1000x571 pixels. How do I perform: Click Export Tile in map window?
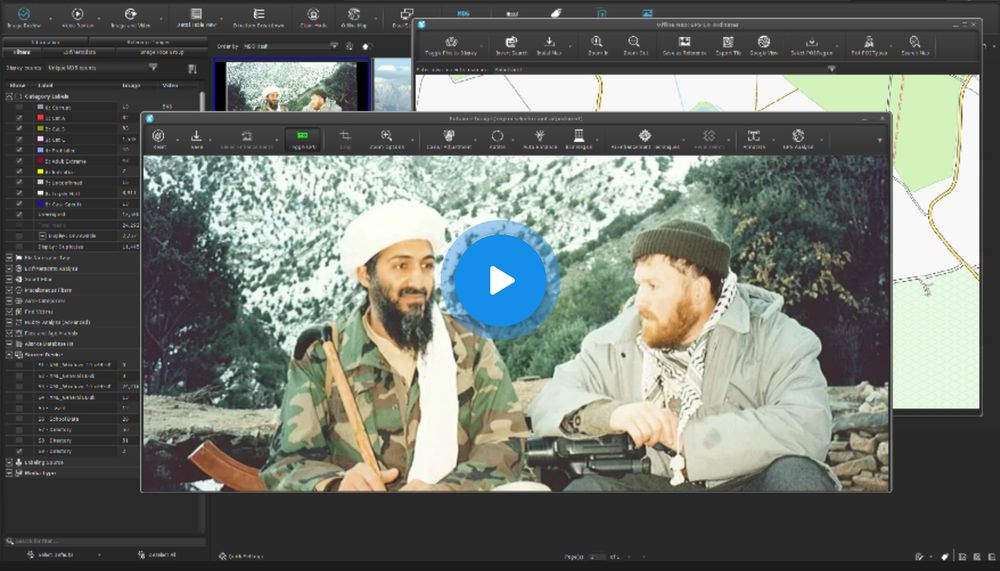point(728,46)
